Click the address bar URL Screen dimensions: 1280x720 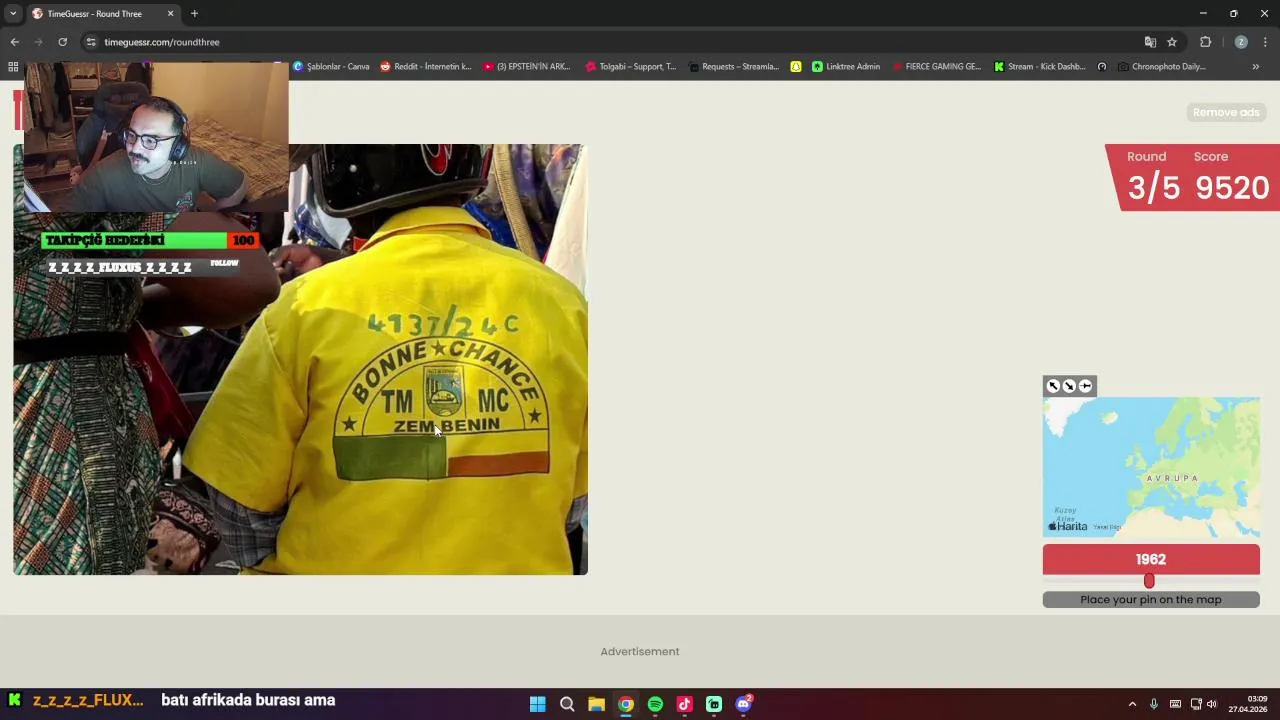162,42
